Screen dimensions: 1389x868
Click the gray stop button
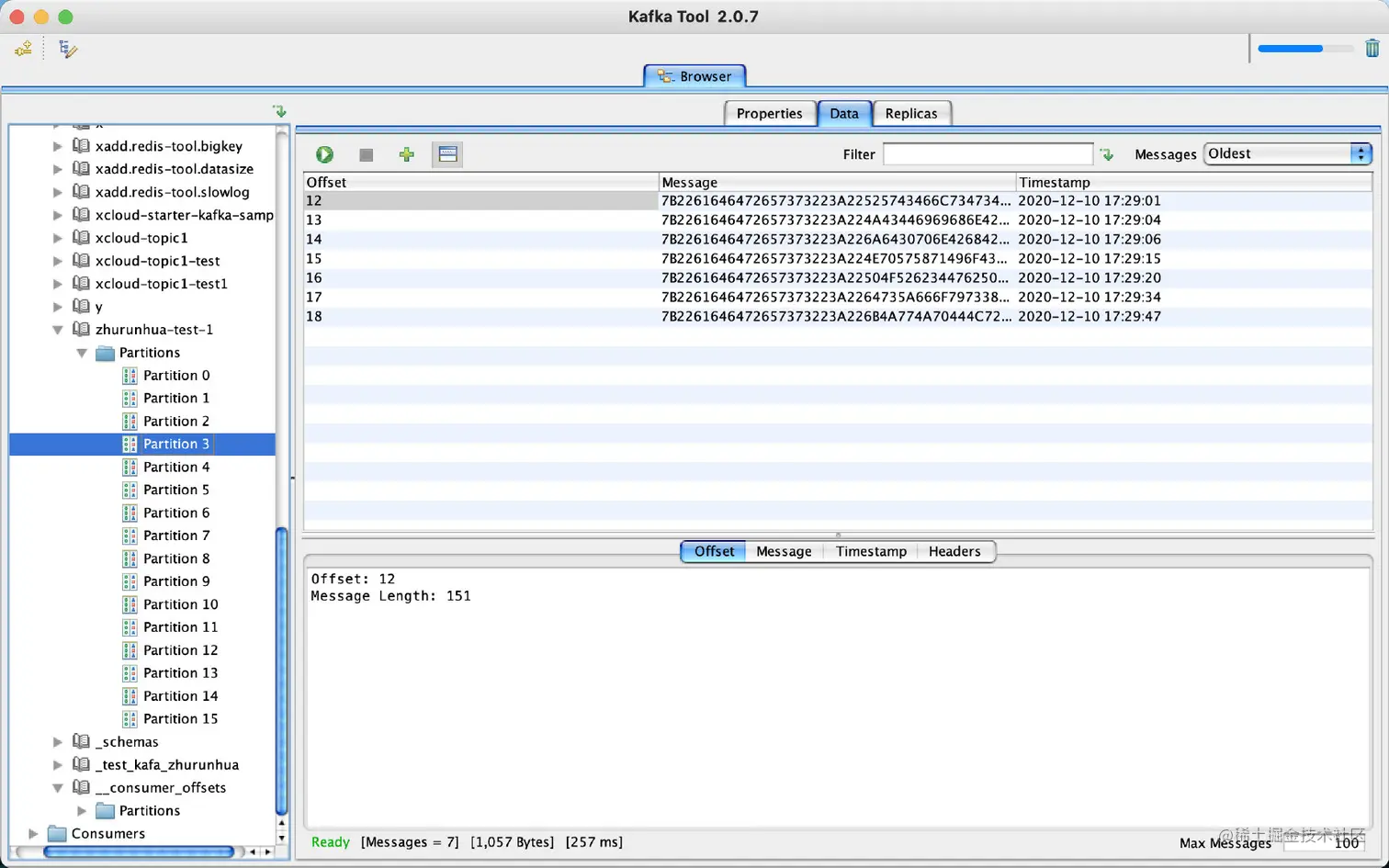click(366, 154)
